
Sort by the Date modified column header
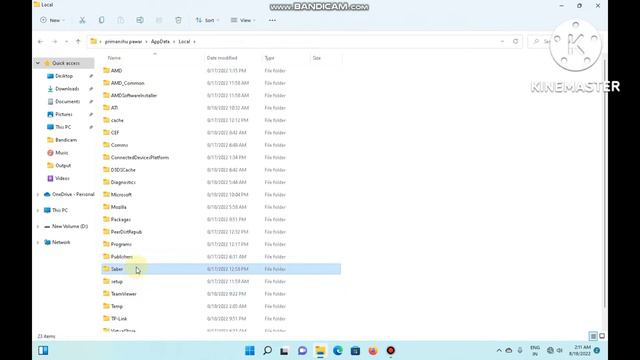point(222,58)
